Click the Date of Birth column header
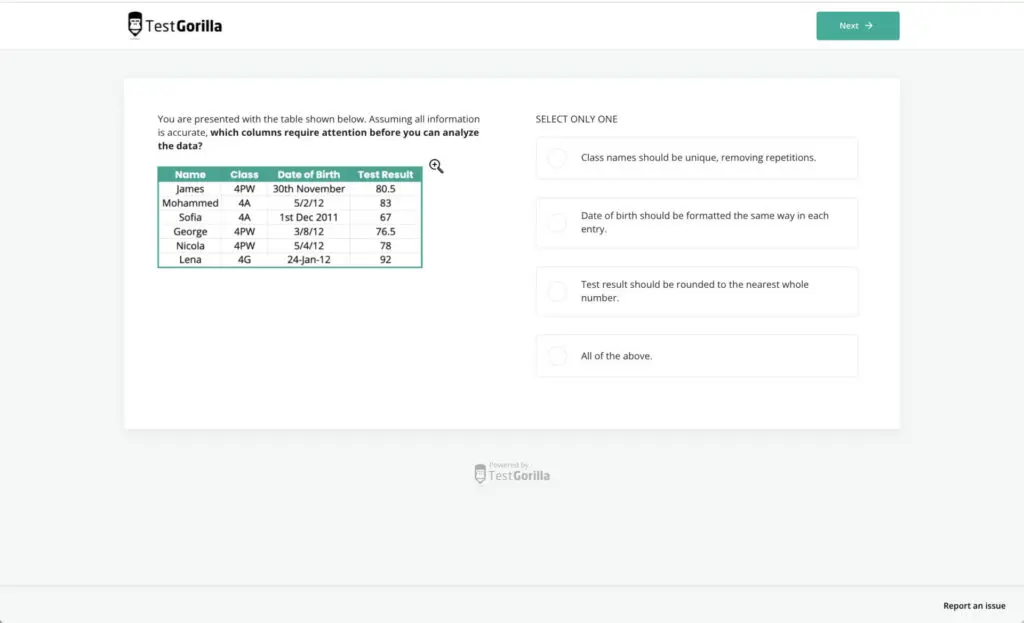1024x623 pixels. click(x=308, y=173)
